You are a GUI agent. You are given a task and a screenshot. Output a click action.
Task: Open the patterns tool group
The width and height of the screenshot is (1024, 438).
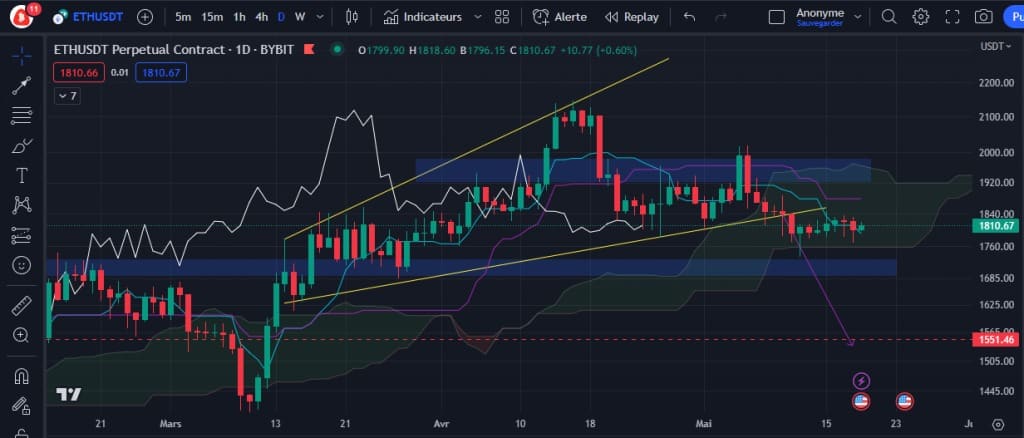22,205
